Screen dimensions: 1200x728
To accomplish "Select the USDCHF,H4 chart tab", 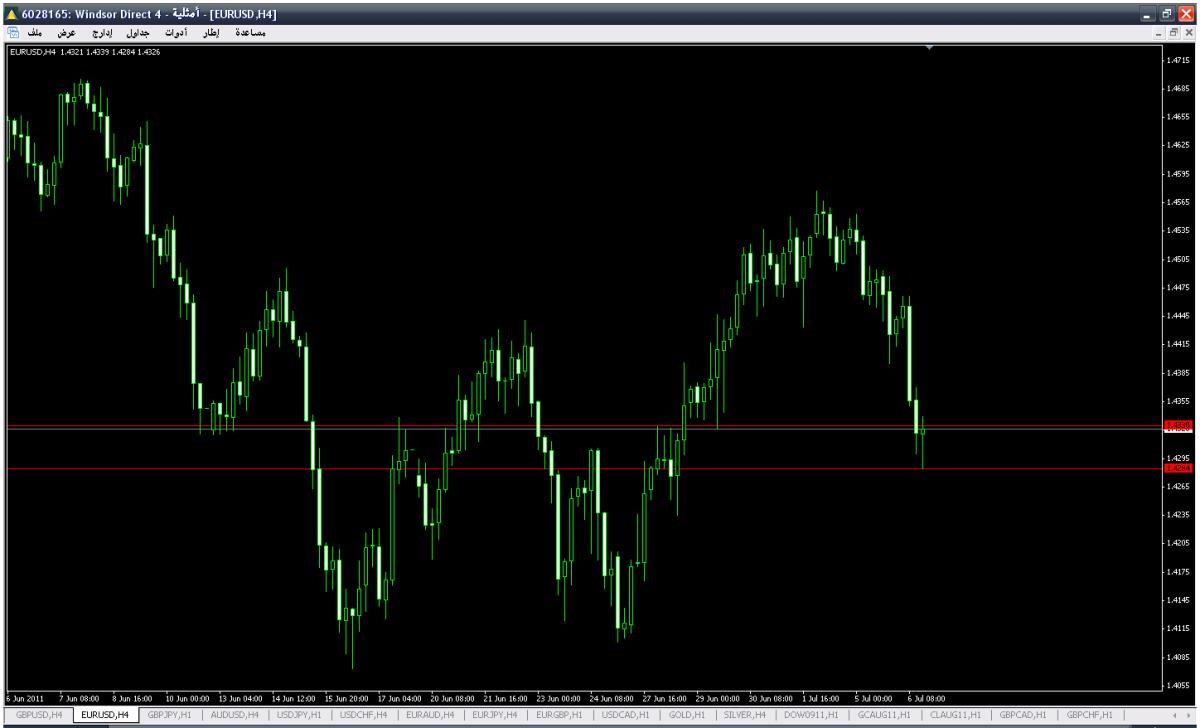I will pyautogui.click(x=363, y=715).
